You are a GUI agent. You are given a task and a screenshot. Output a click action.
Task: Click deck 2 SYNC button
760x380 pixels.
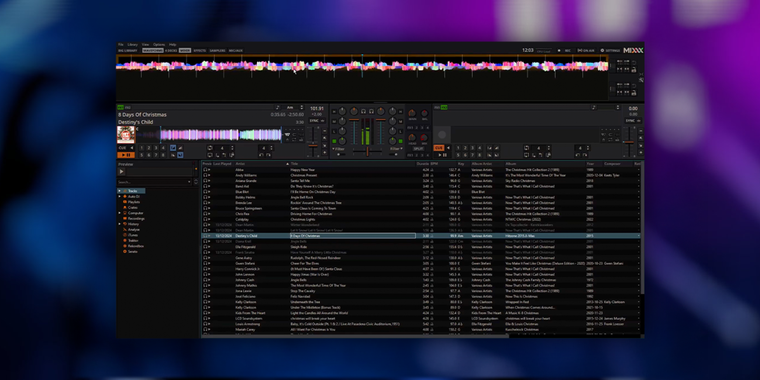(630, 121)
